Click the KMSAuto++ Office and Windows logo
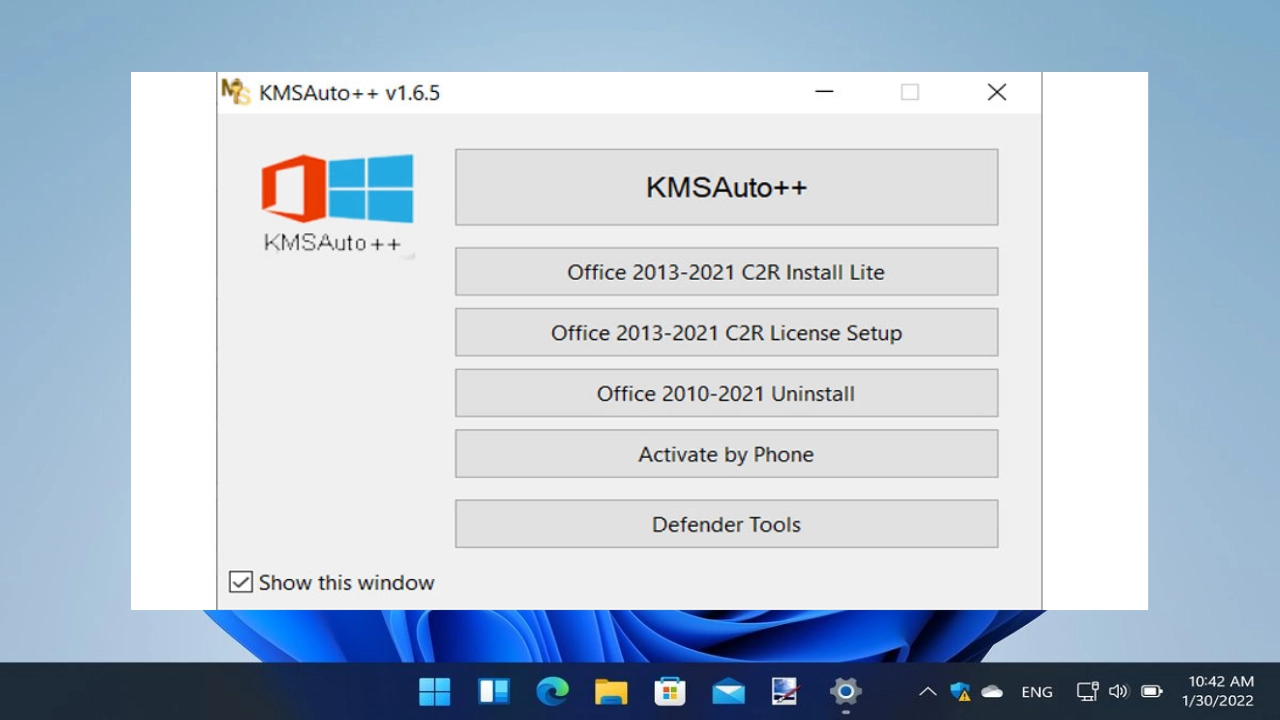 tap(337, 203)
